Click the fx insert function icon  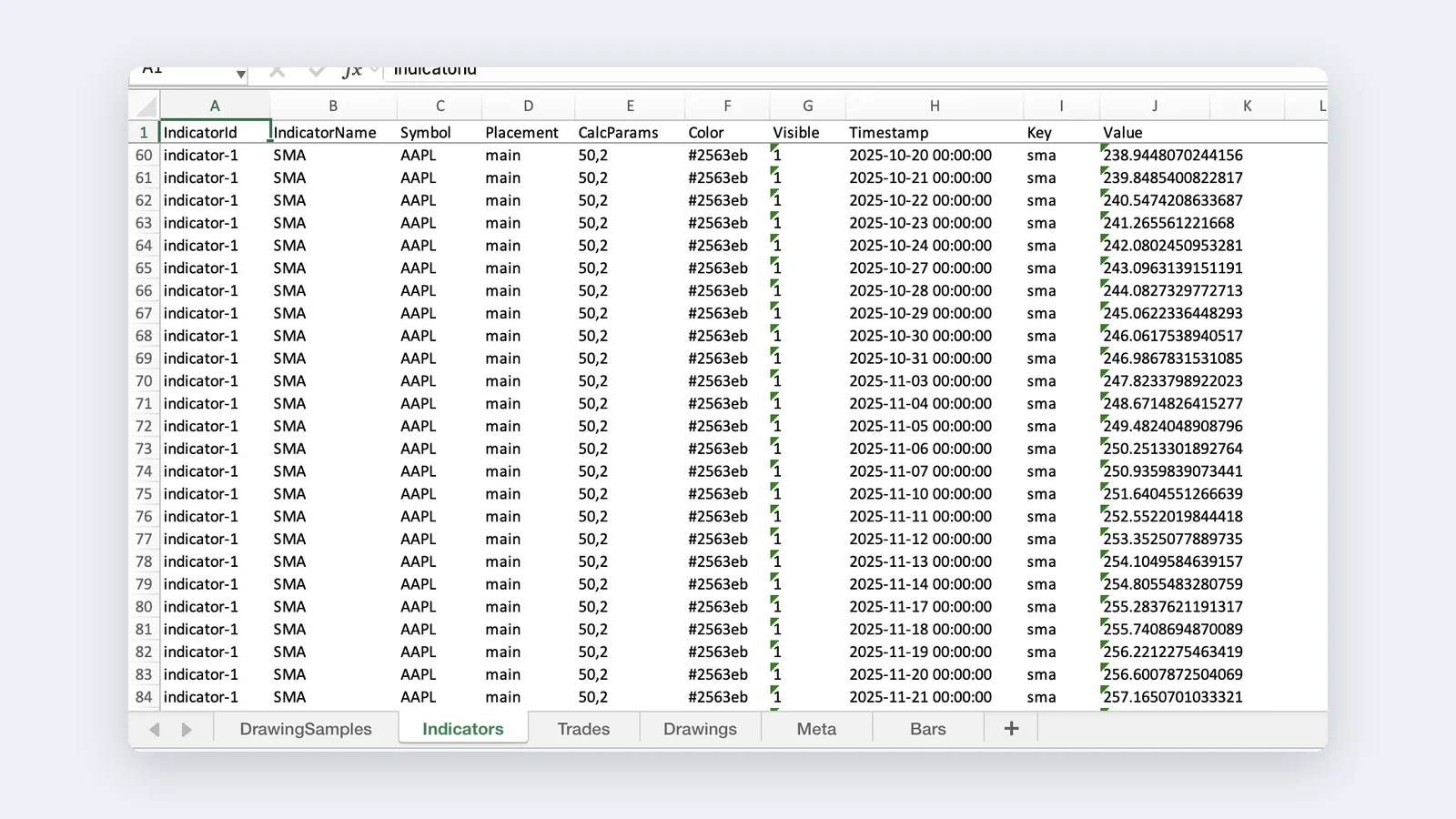(x=352, y=71)
